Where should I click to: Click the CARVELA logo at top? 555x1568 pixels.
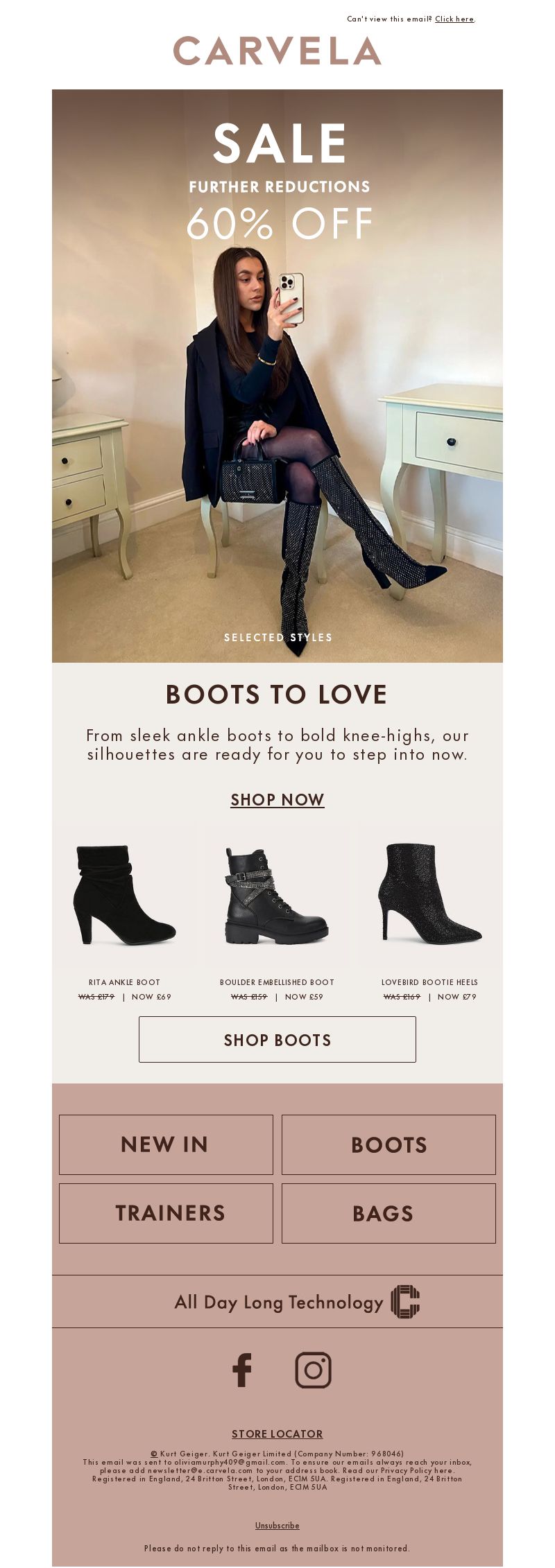click(277, 51)
